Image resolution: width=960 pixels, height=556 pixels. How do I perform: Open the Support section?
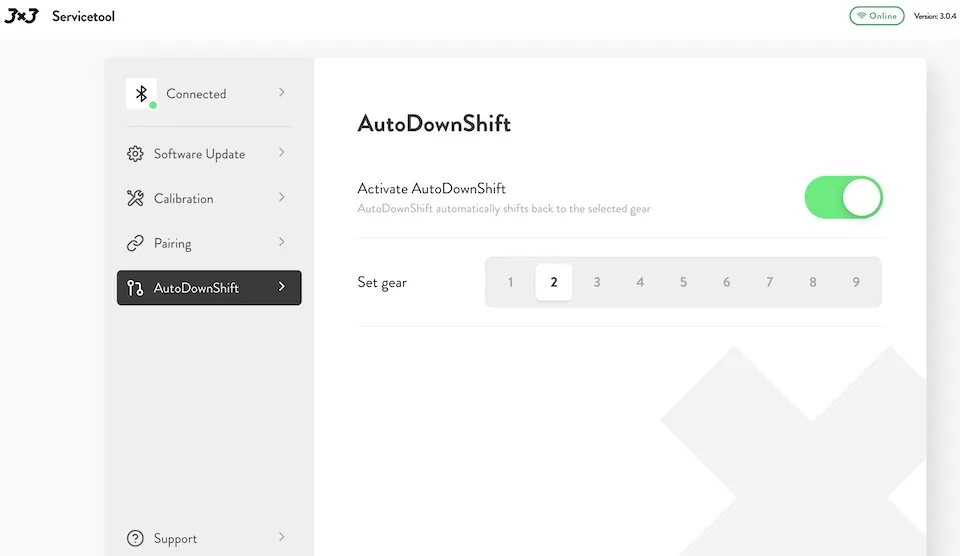[x=209, y=538]
